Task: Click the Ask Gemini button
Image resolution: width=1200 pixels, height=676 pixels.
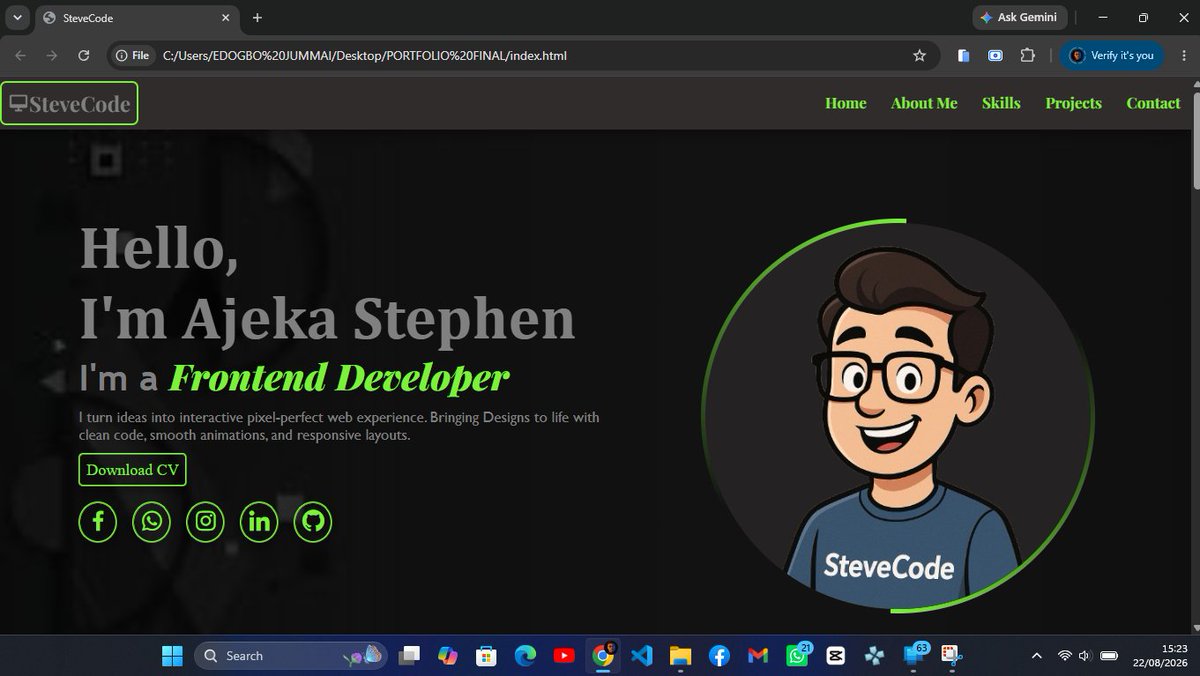Action: (1019, 17)
